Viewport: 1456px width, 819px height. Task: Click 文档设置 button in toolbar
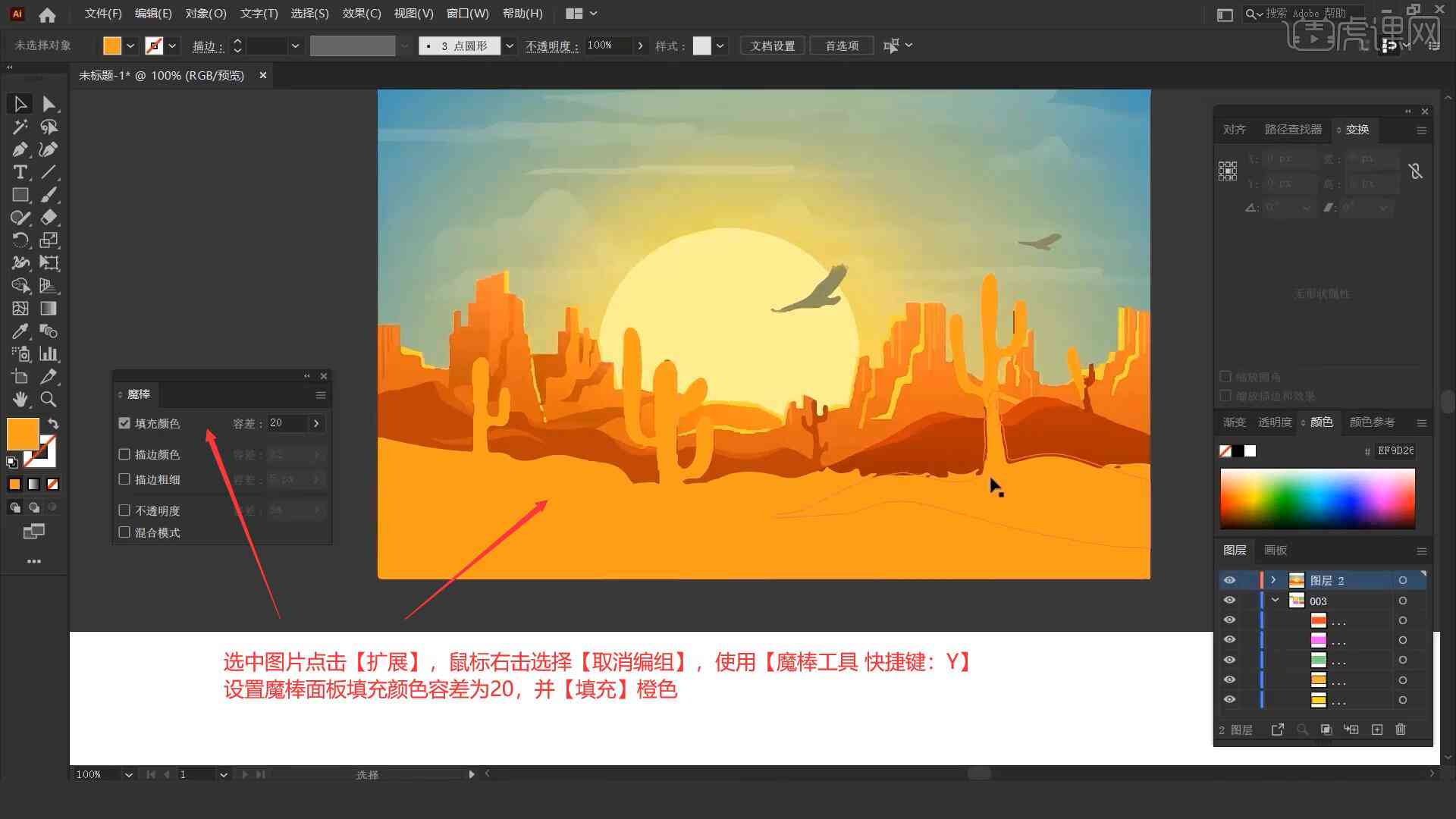point(777,45)
